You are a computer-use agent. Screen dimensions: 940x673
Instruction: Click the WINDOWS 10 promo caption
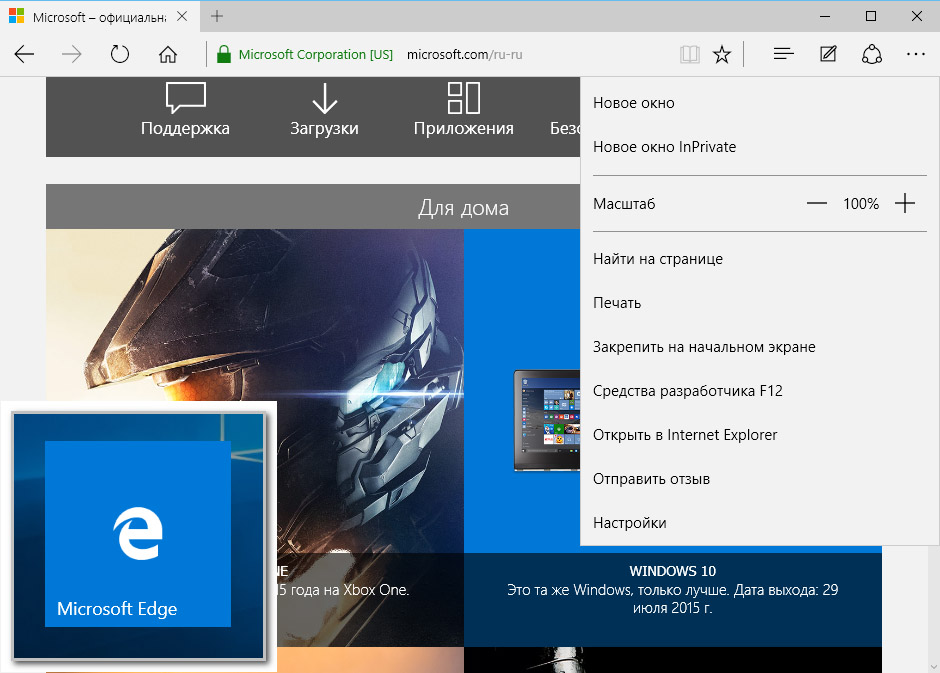pos(673,590)
